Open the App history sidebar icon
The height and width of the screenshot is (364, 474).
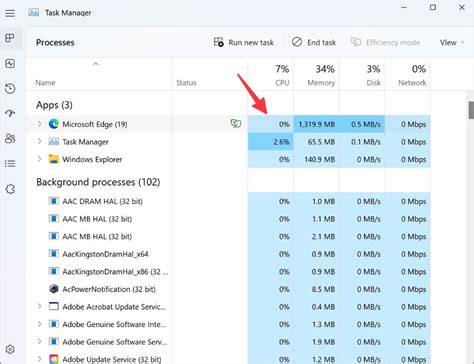(x=10, y=88)
